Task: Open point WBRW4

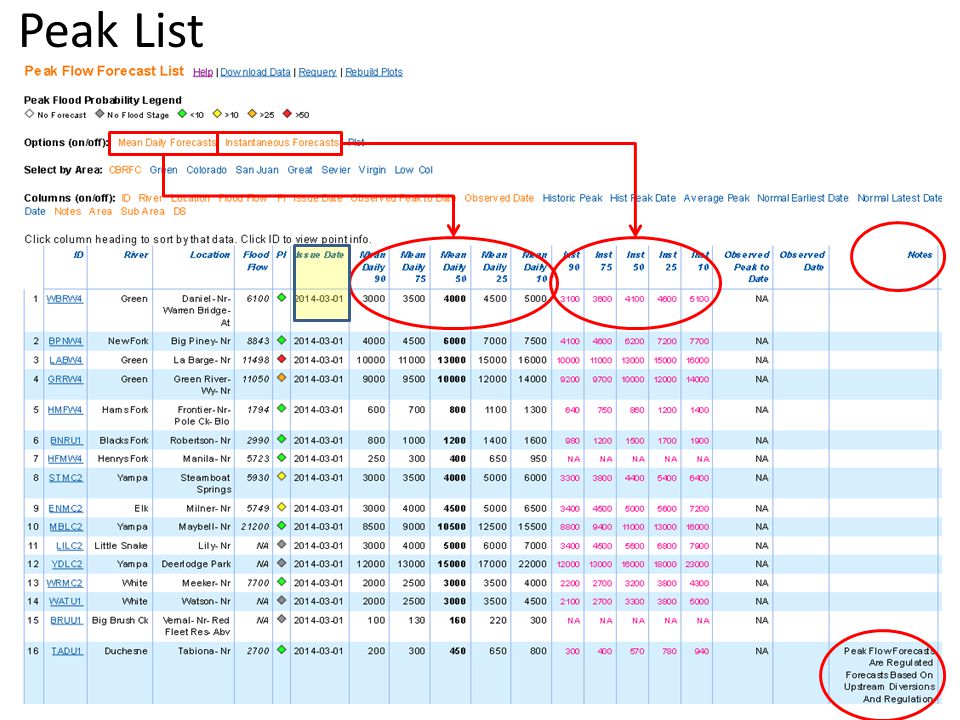Action: [x=64, y=299]
